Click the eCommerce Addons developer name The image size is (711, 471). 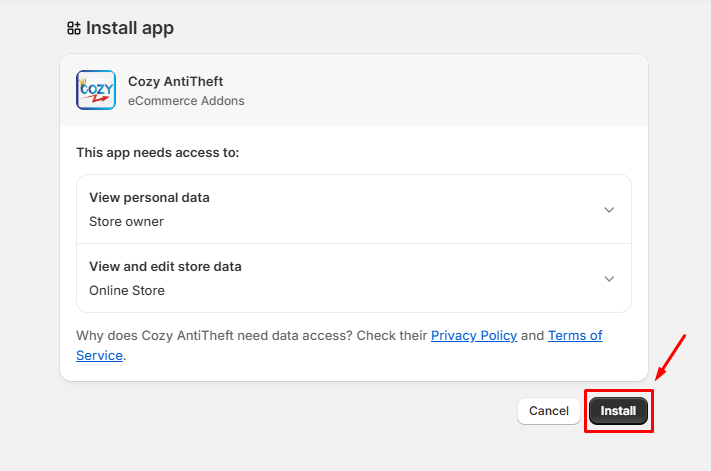point(186,101)
